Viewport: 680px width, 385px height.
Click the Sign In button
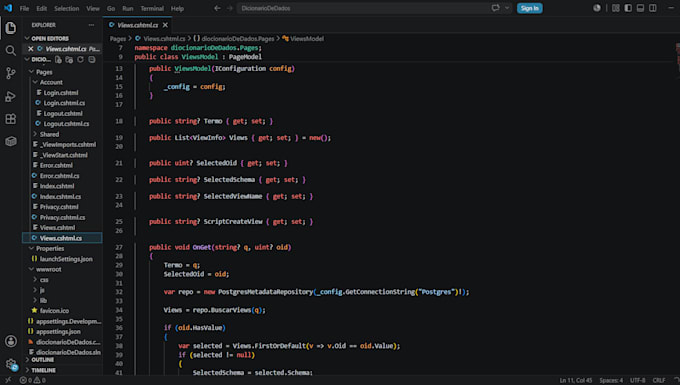pos(530,8)
